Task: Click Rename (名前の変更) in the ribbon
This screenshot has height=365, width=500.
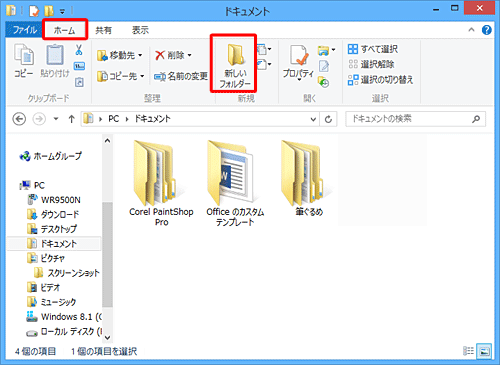Action: 181,76
